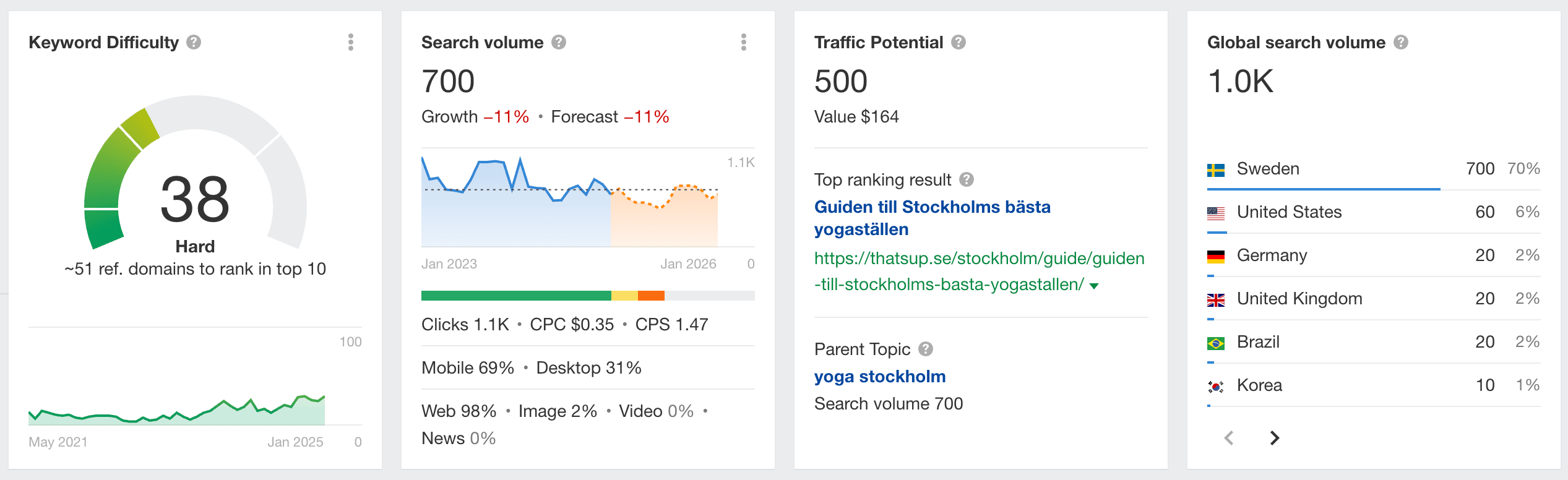Click the Keyword Difficulty history chart
Screen dimensions: 1568x480
(176, 408)
